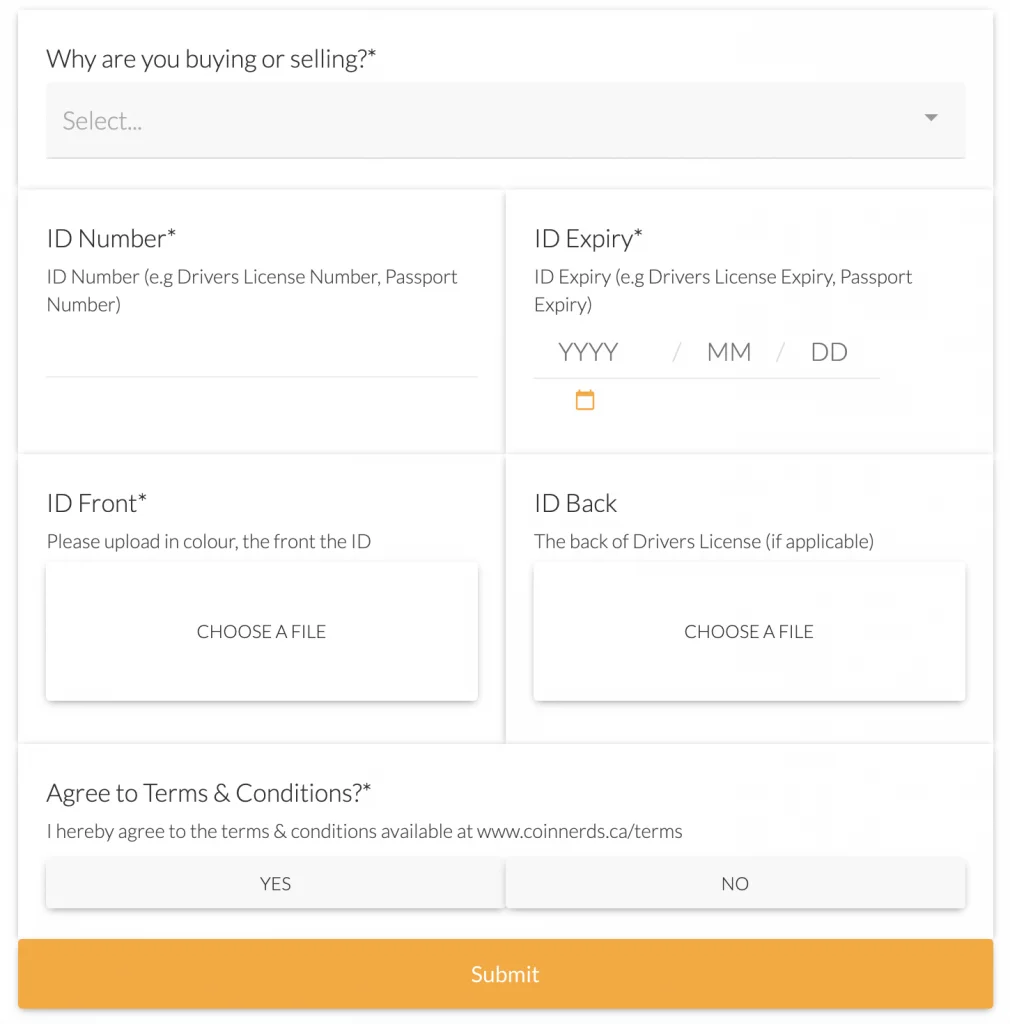This screenshot has width=1010, height=1024.
Task: Select NO for Terms & Conditions
Action: point(735,883)
